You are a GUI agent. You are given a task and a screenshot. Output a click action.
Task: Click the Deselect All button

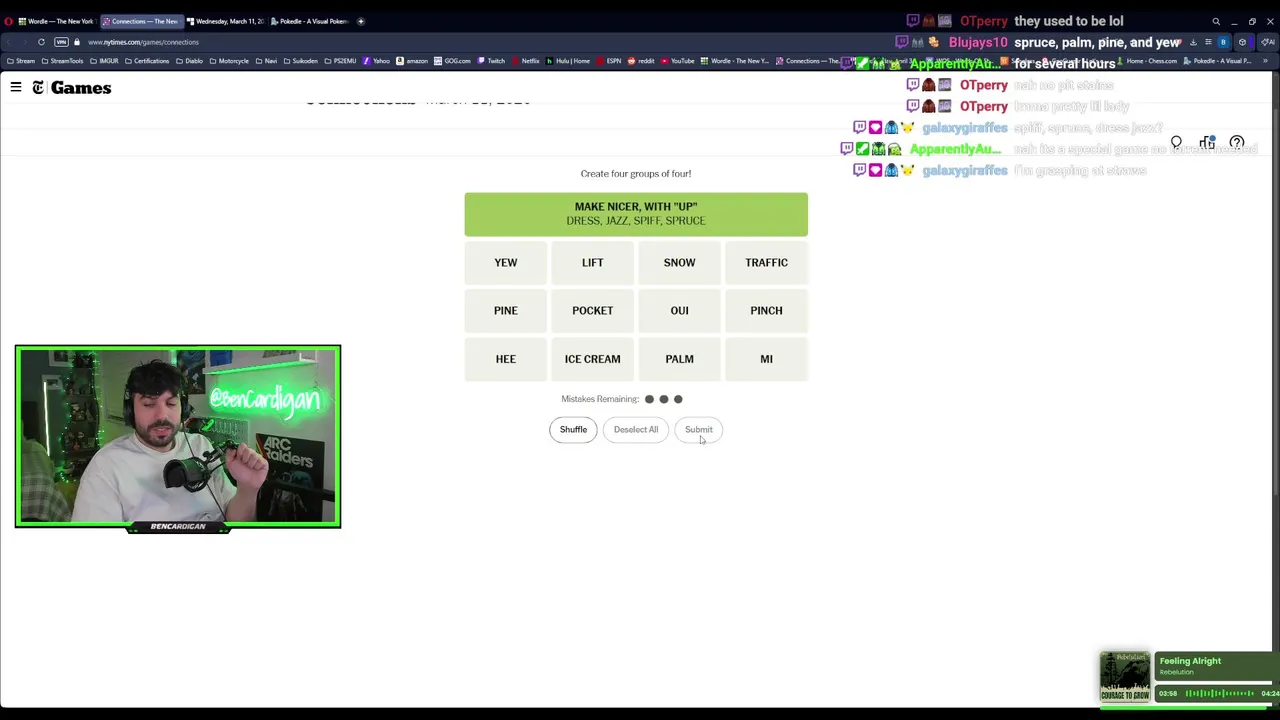coord(636,430)
